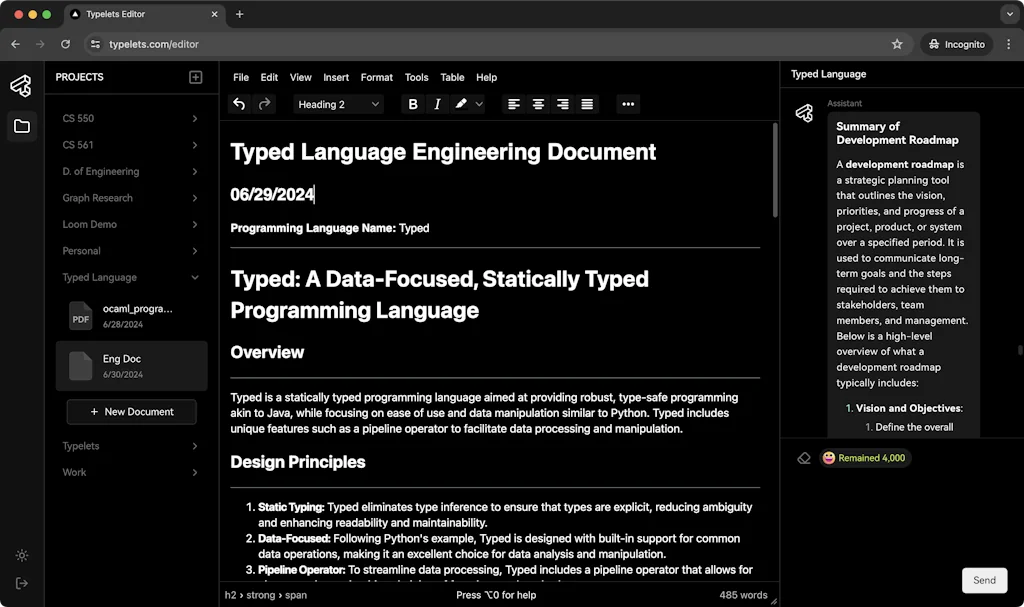This screenshot has height=607, width=1024.
Task: Open more toolbar options with the ellipsis icon
Action: coord(628,104)
